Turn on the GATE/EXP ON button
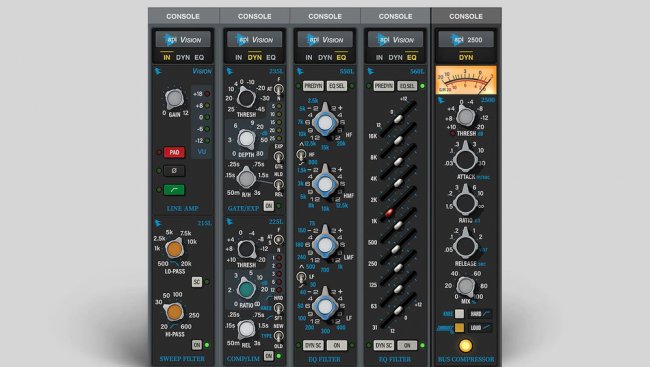The height and width of the screenshot is (367, 650). [269, 206]
